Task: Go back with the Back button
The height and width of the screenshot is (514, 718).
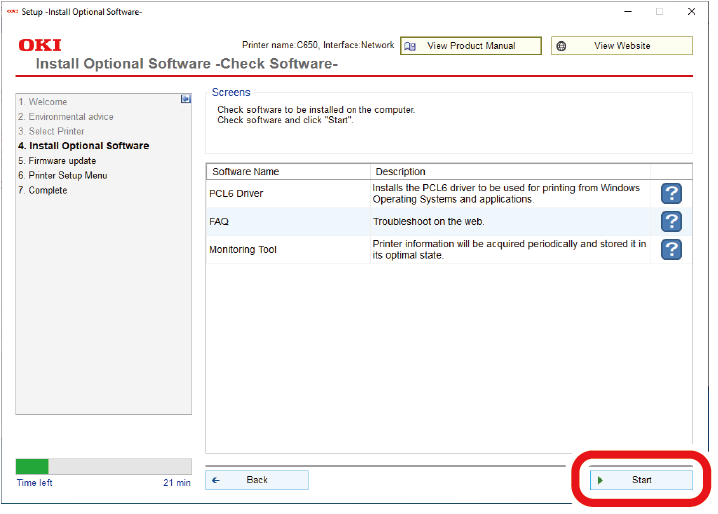Action: 257,480
